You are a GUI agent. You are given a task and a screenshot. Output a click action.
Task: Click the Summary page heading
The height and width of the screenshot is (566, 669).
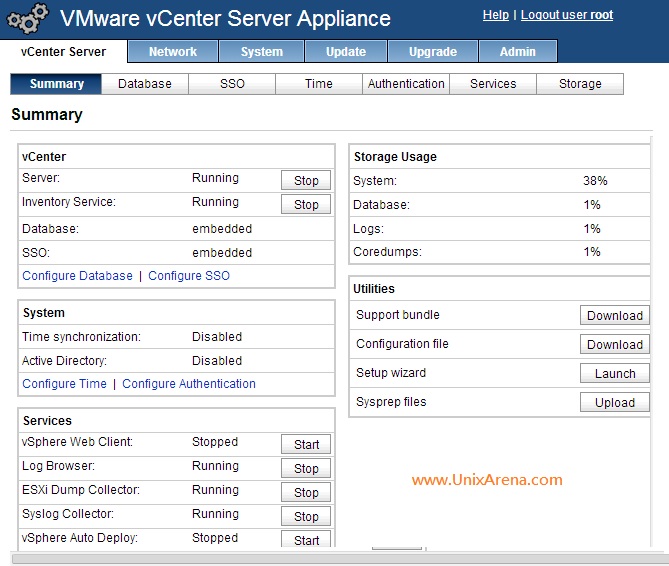[x=47, y=114]
